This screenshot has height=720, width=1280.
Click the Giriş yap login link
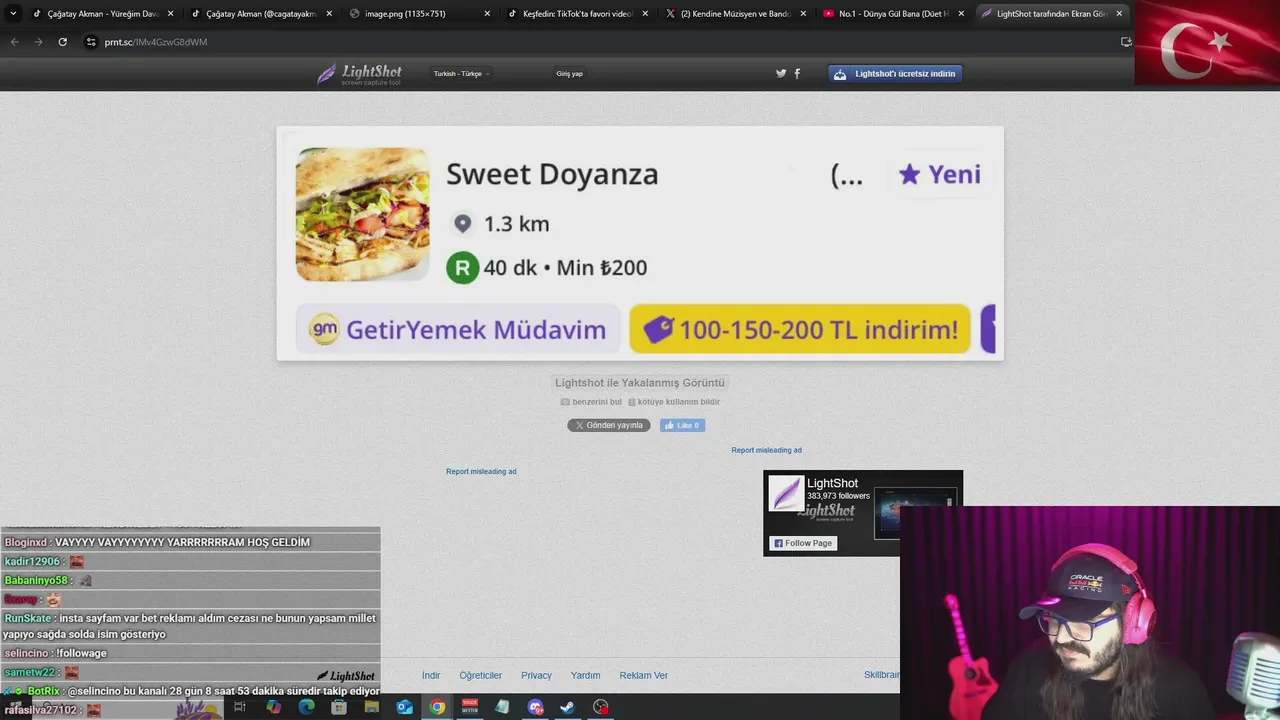click(569, 74)
